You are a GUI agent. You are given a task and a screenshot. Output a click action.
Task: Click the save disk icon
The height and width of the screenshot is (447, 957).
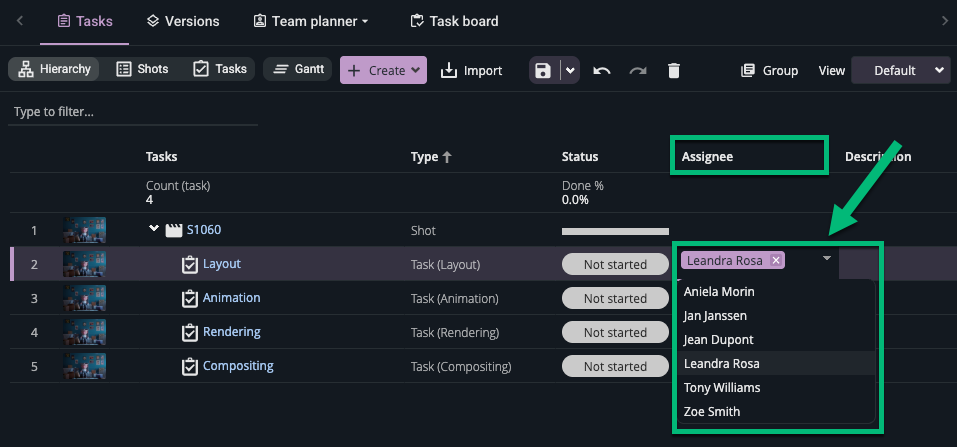tap(543, 70)
